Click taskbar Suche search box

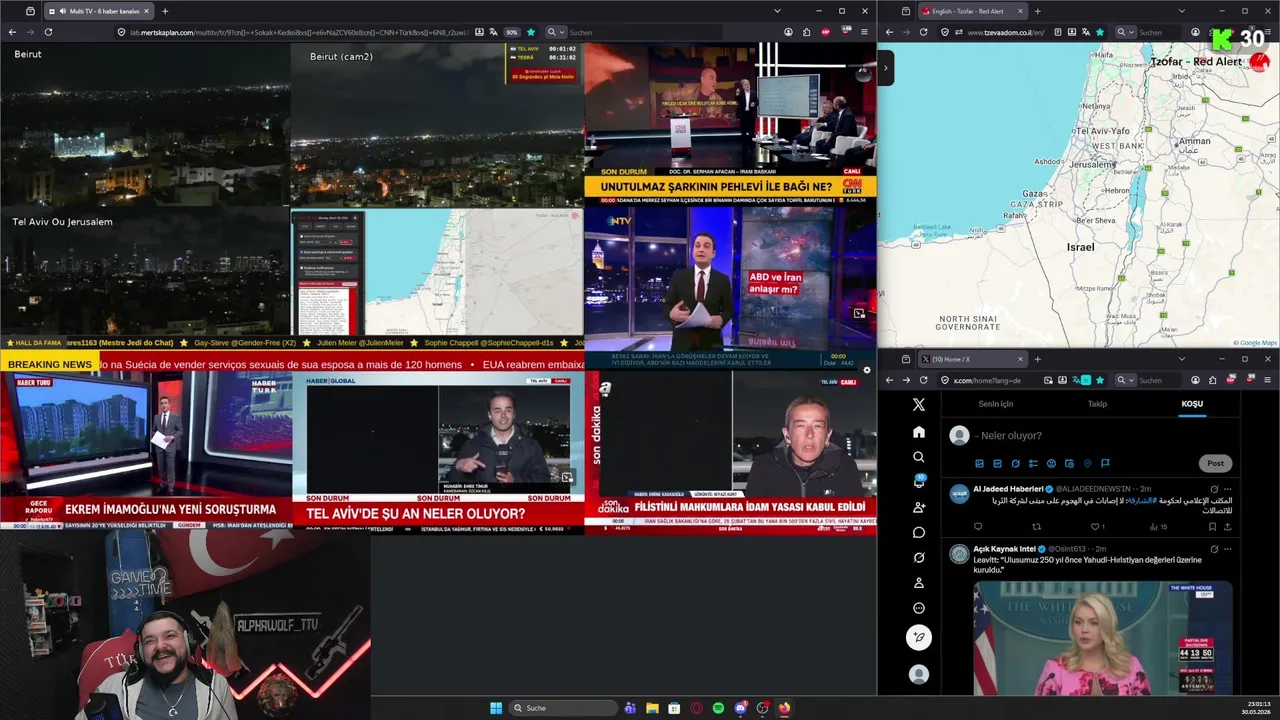pyautogui.click(x=564, y=708)
